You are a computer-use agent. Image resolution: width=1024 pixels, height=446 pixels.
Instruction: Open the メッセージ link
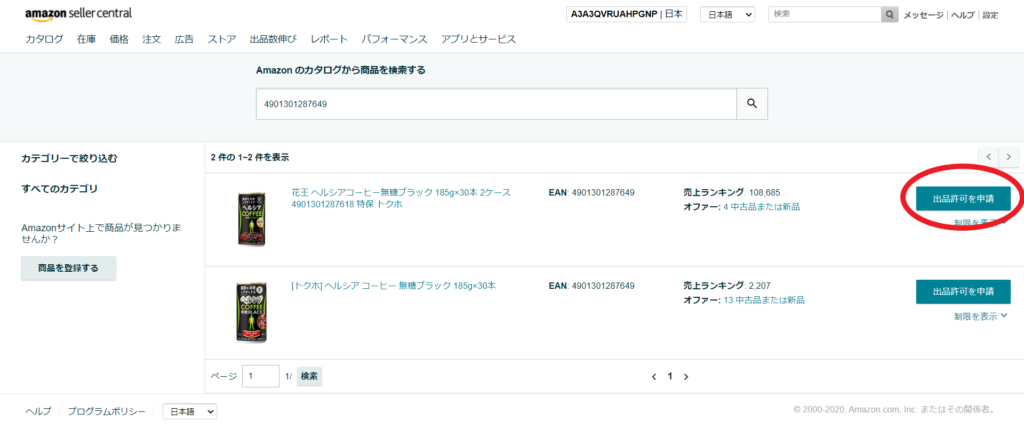tap(923, 15)
